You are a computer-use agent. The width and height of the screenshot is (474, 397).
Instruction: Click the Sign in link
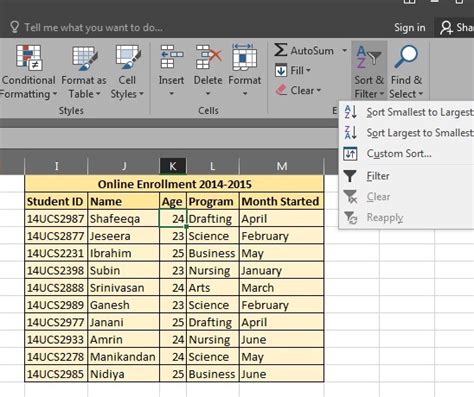(x=410, y=28)
